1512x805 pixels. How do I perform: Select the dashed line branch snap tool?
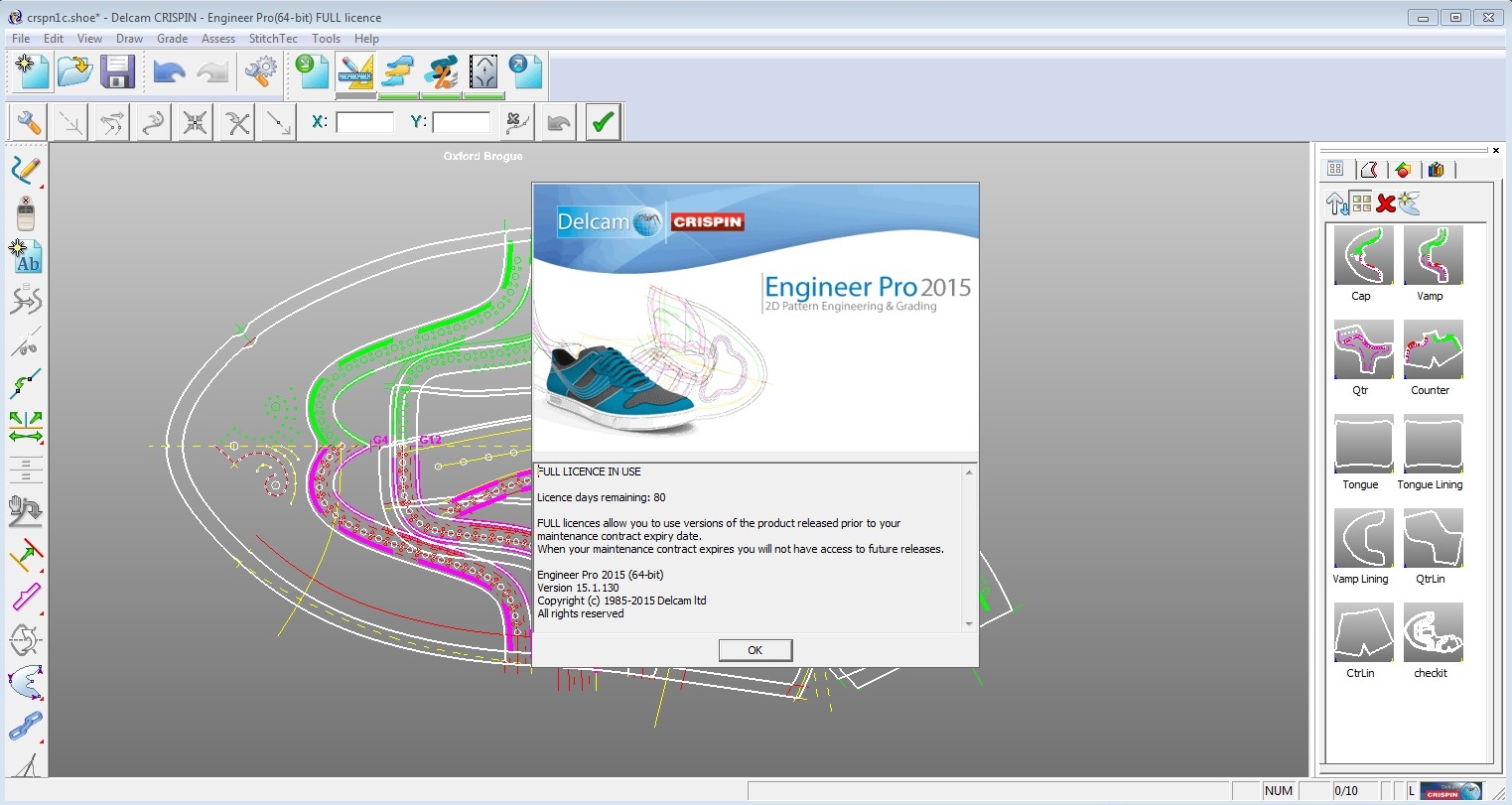70,122
